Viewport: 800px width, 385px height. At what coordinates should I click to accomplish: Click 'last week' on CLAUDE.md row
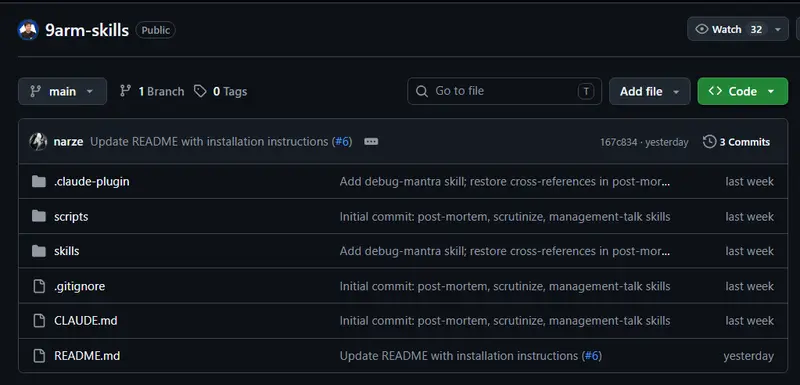[x=749, y=321]
